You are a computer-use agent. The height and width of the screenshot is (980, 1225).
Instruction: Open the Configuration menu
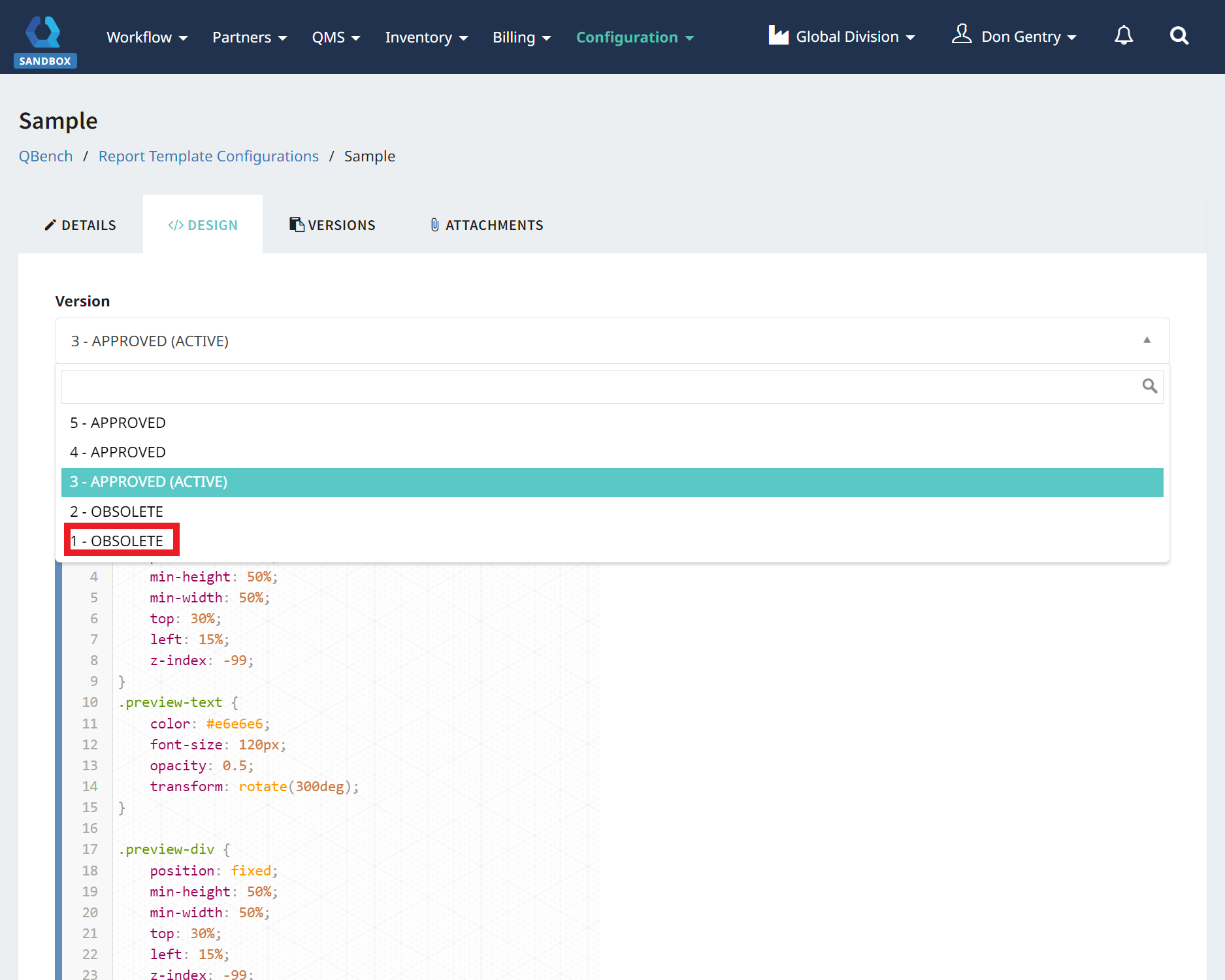634,37
